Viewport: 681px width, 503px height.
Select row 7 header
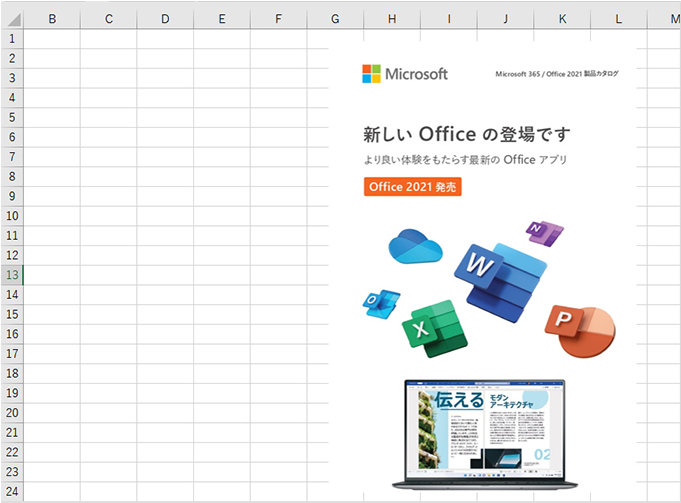tap(12, 157)
